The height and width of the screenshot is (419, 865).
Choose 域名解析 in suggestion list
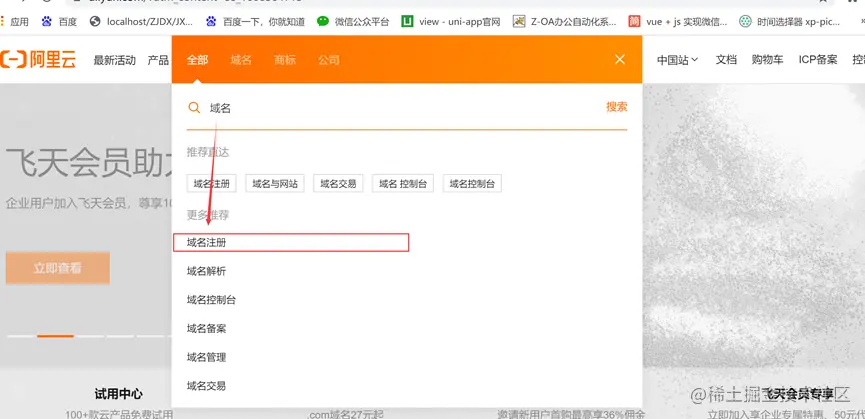[206, 271]
